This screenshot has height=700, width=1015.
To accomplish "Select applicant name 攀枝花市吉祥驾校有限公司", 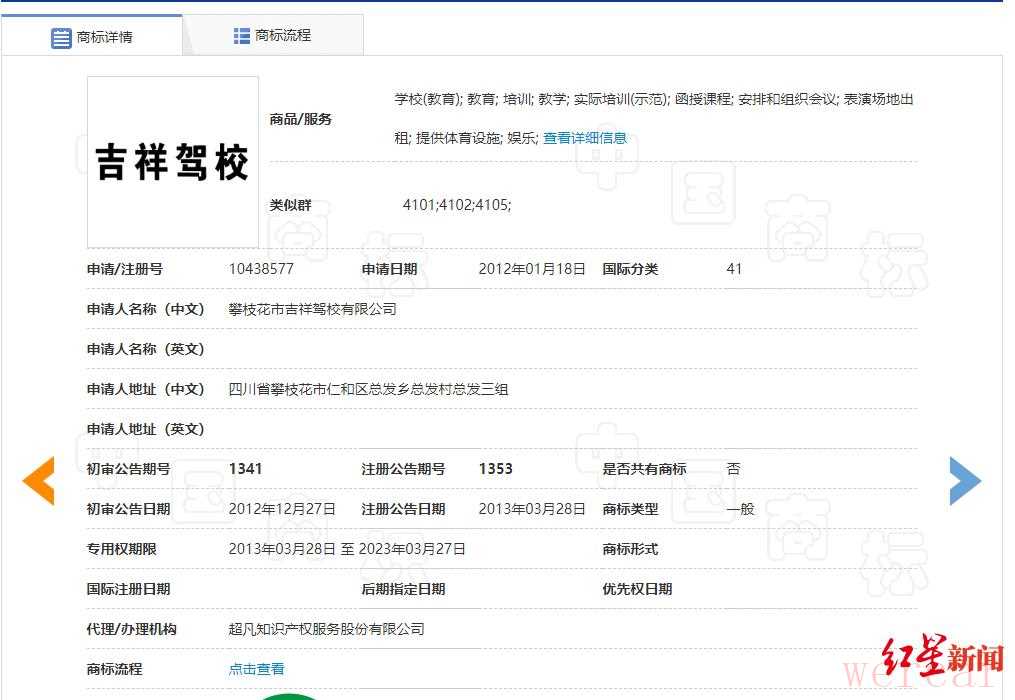I will (x=312, y=309).
